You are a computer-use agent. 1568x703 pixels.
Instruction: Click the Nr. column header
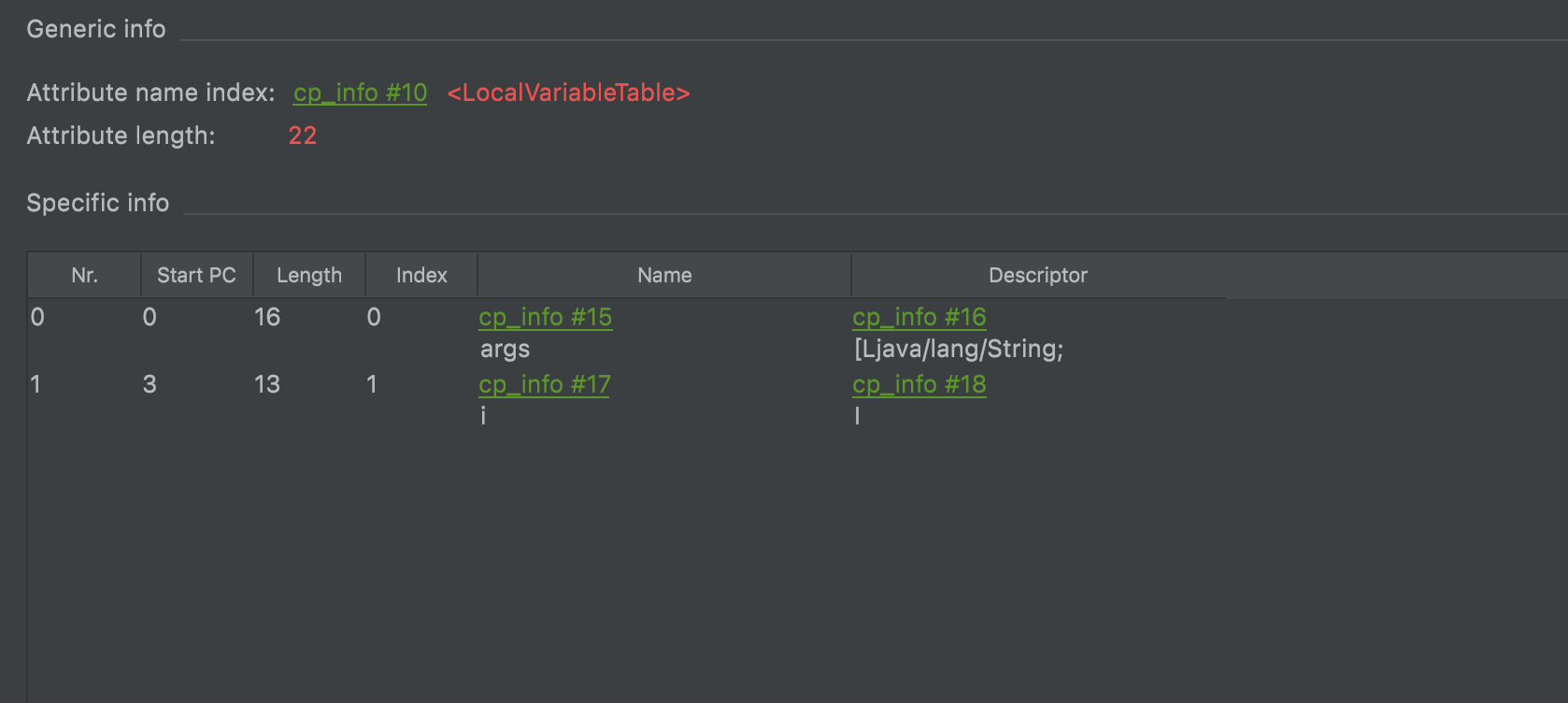coord(84,275)
